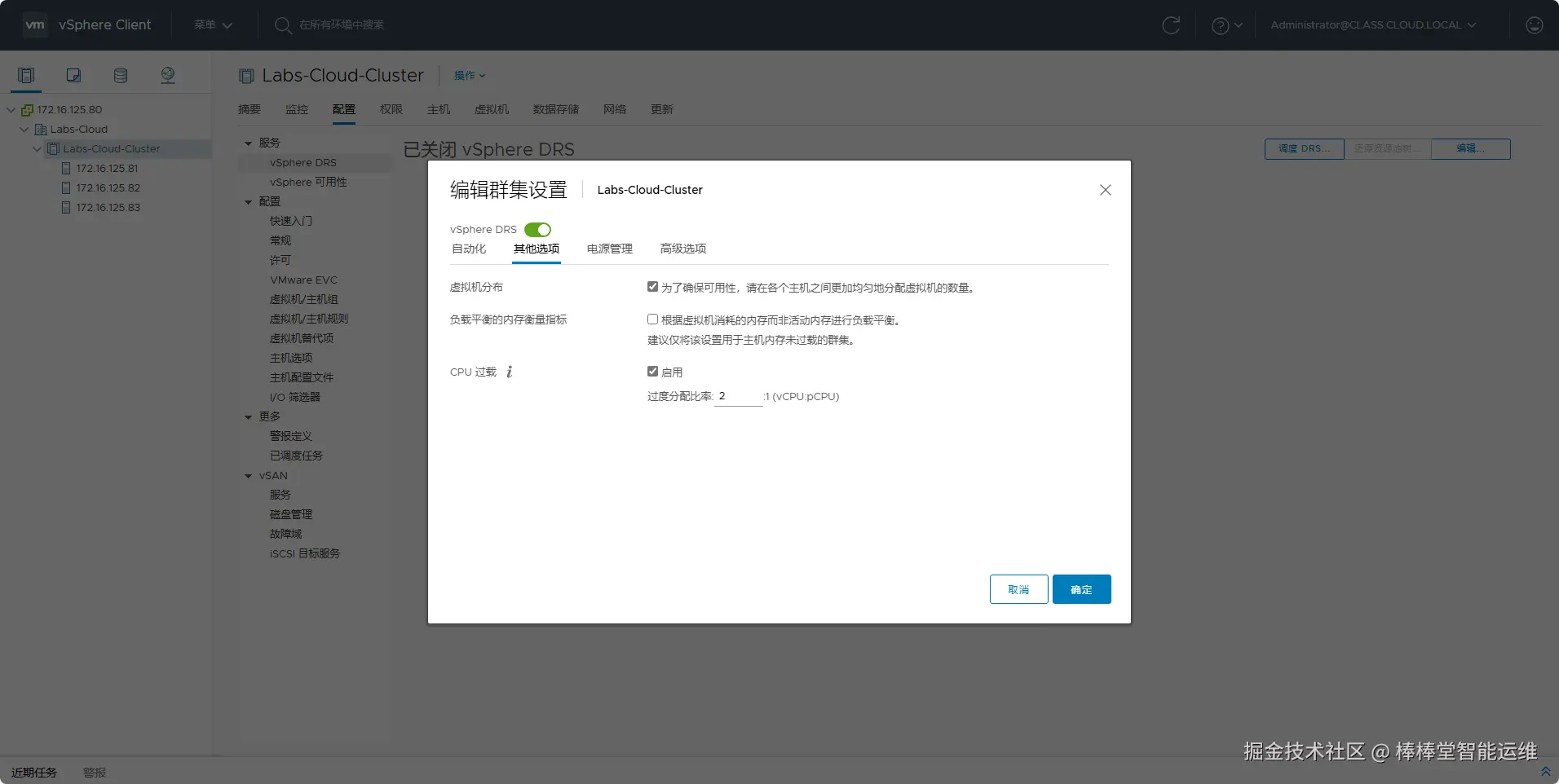Click the 调度 DRS button
The width and height of the screenshot is (1559, 784).
pos(1305,149)
